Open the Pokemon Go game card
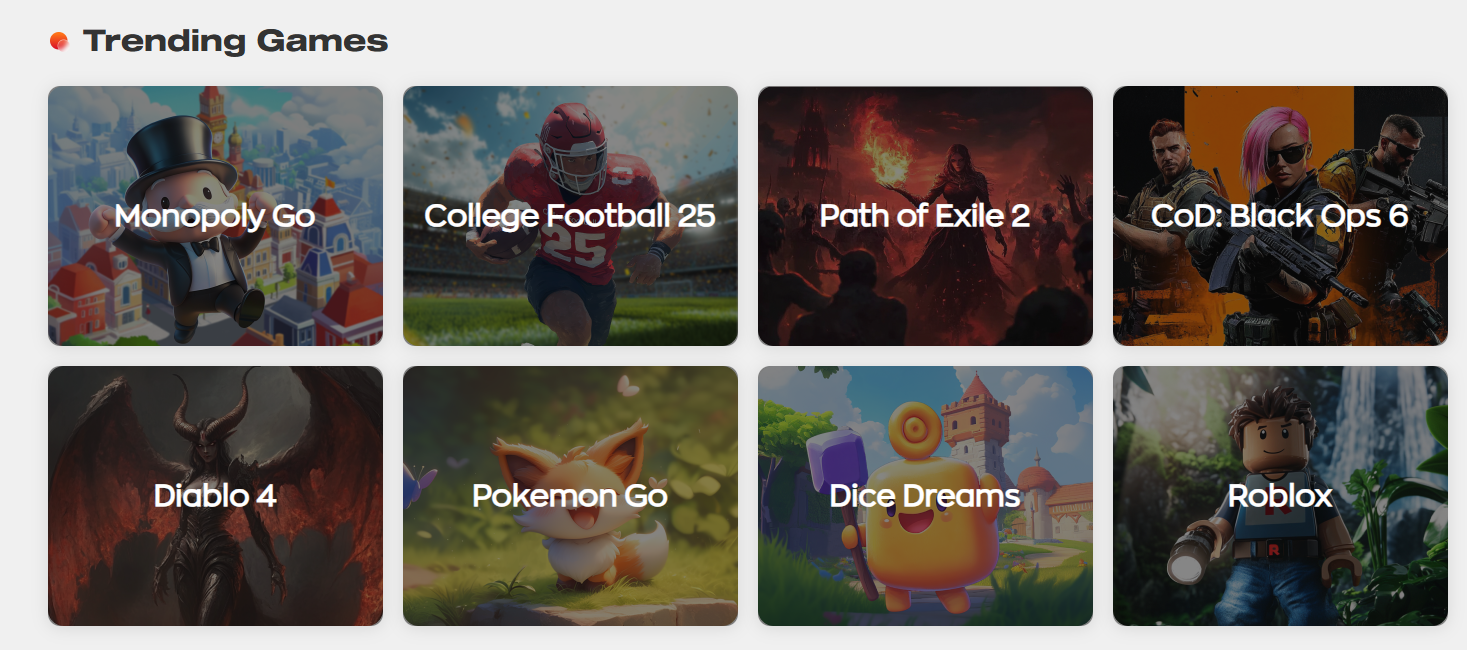The image size is (1467, 650). point(570,496)
